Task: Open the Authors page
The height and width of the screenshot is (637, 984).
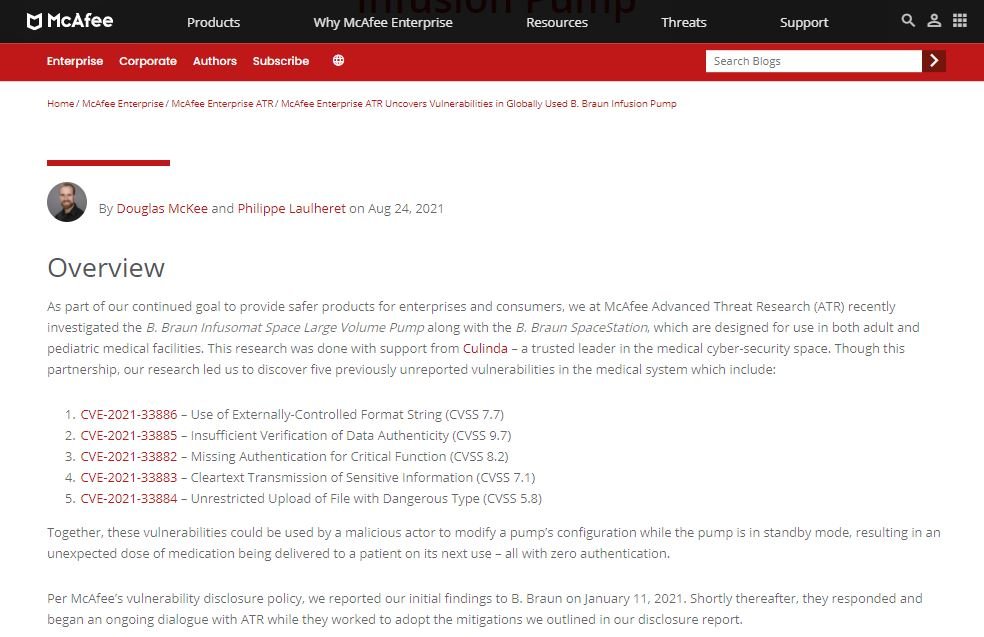Action: (215, 61)
